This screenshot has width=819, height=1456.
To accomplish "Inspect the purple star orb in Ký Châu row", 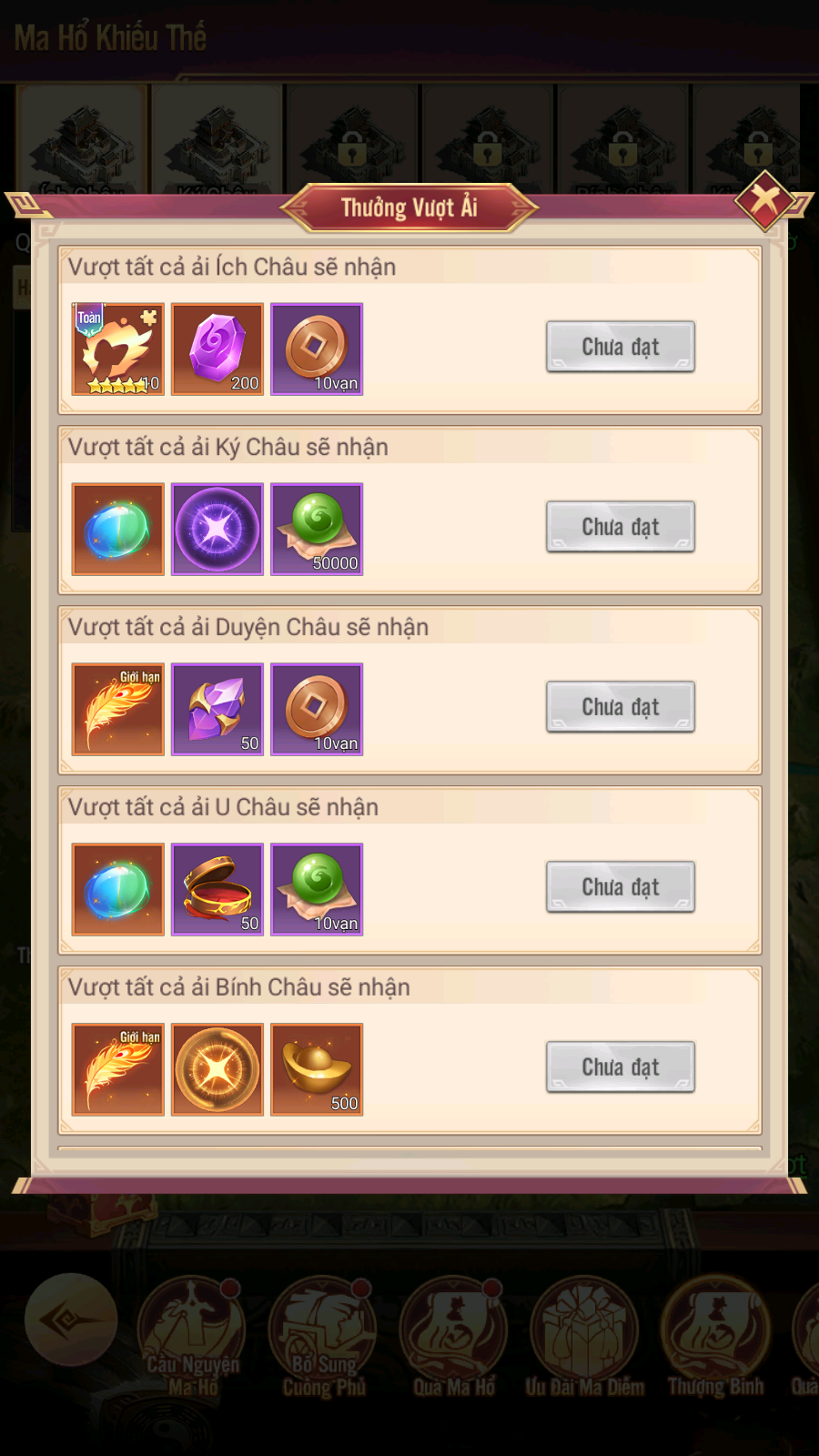I will point(217,529).
